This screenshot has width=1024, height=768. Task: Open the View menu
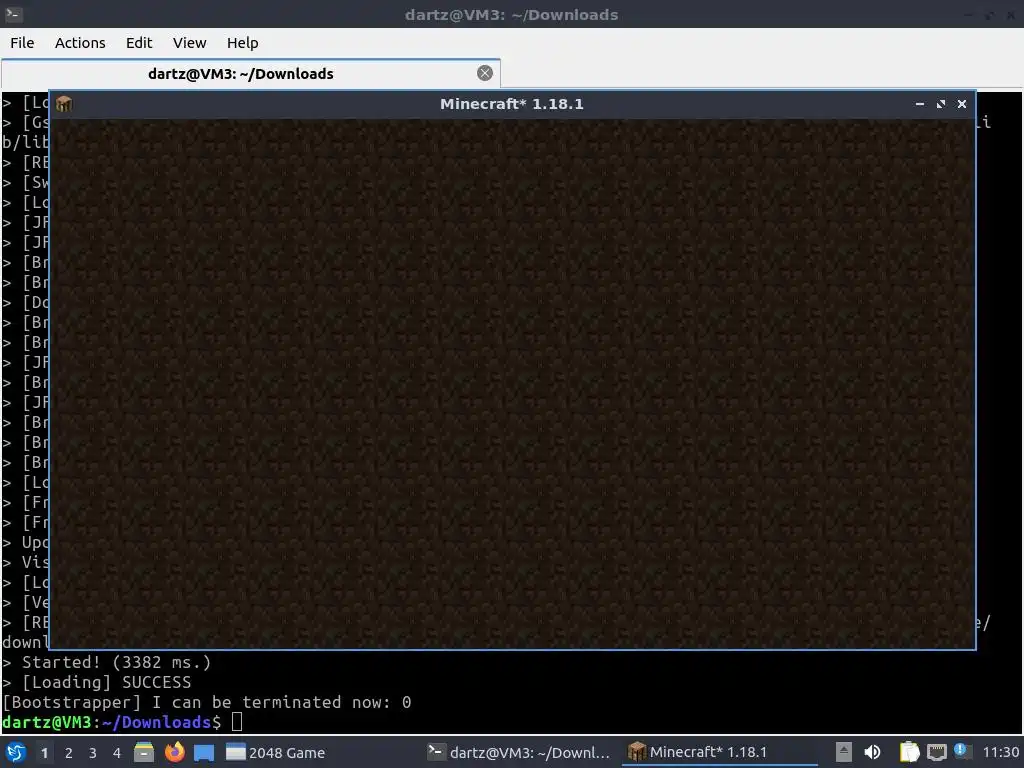(x=189, y=43)
